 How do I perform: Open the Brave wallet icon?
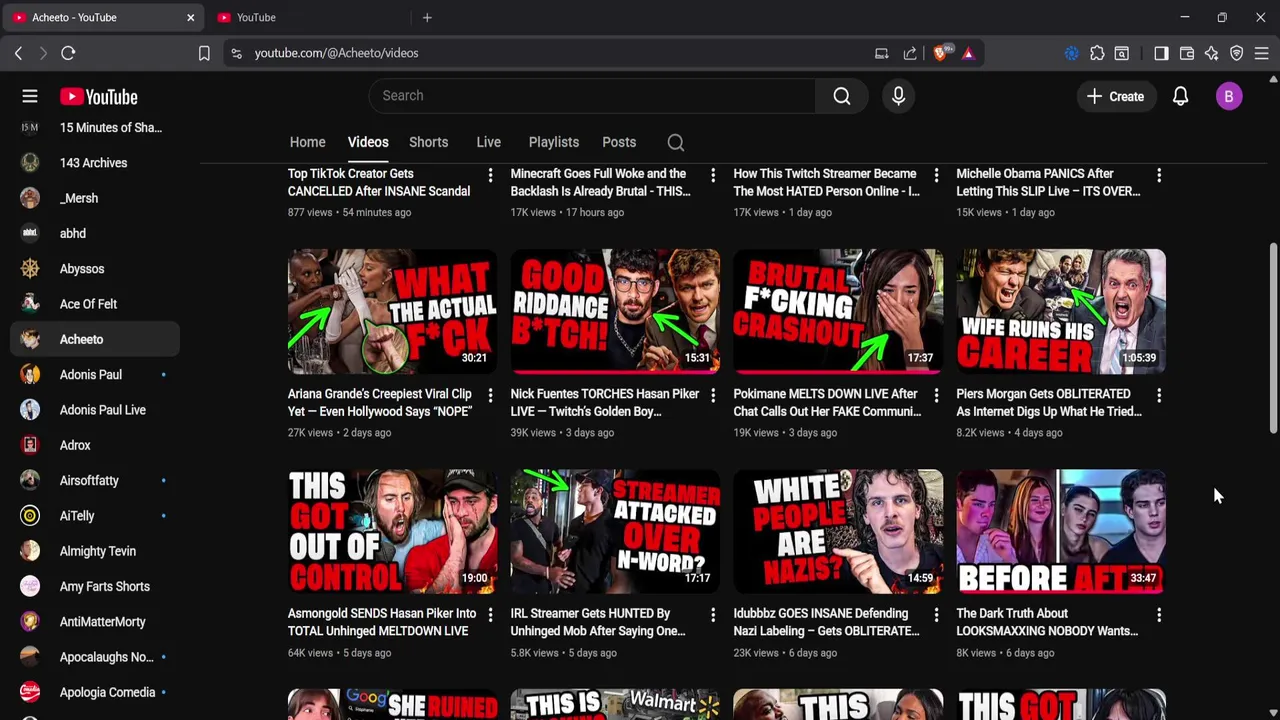[1187, 53]
